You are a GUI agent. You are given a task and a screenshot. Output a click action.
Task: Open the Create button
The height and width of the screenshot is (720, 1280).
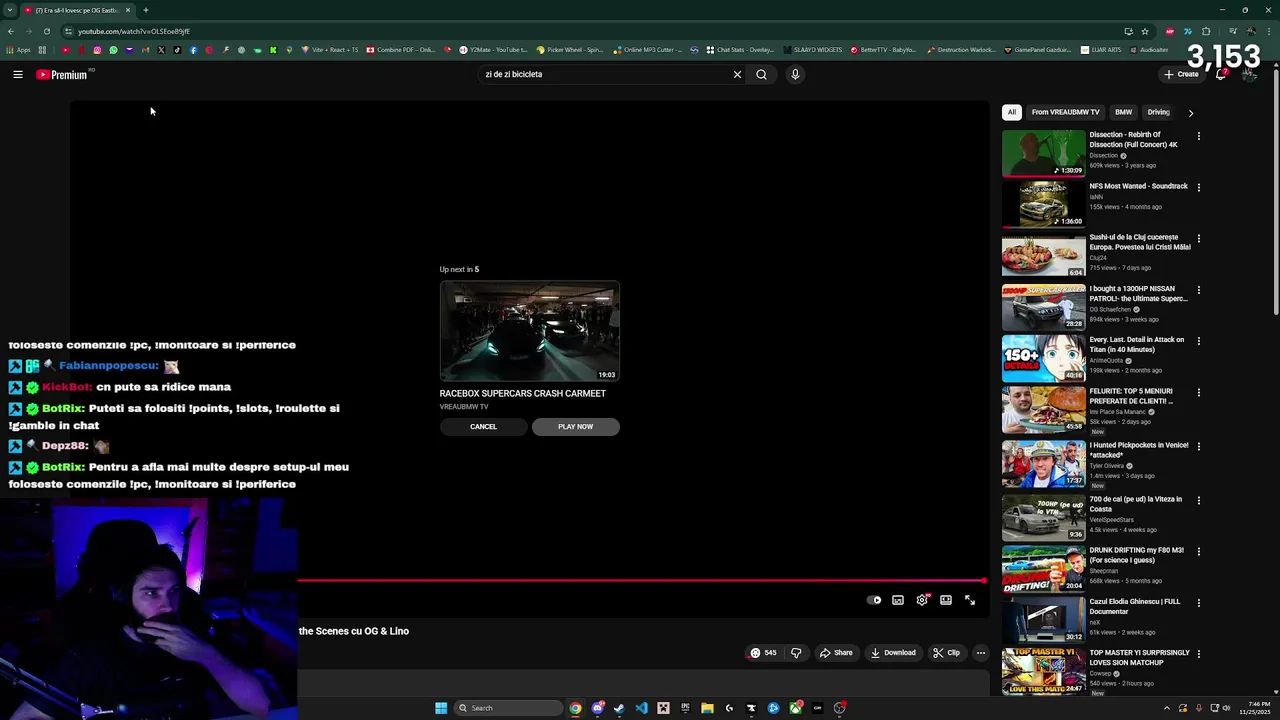tap(1181, 74)
